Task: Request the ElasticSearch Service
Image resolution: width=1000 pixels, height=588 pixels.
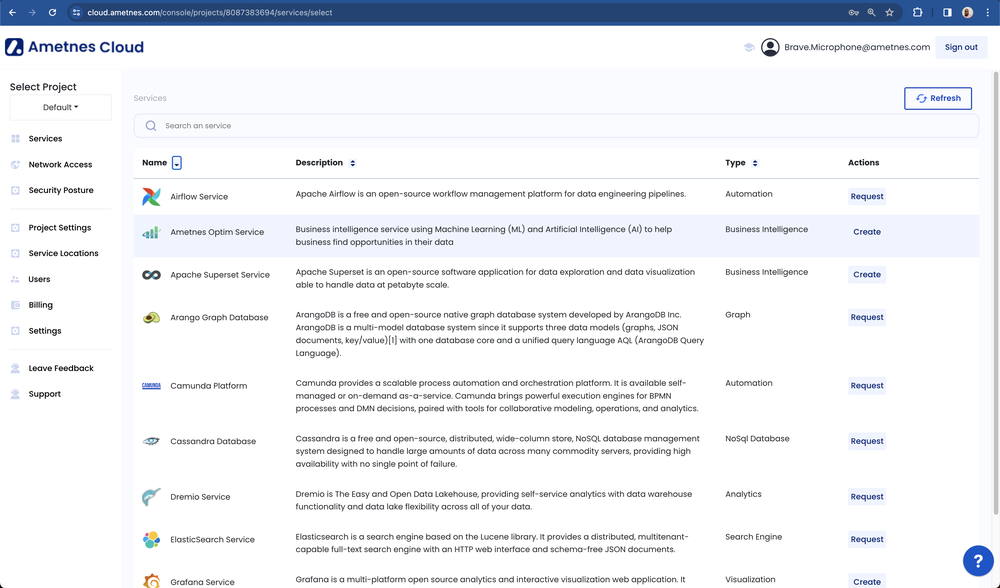Action: (867, 540)
